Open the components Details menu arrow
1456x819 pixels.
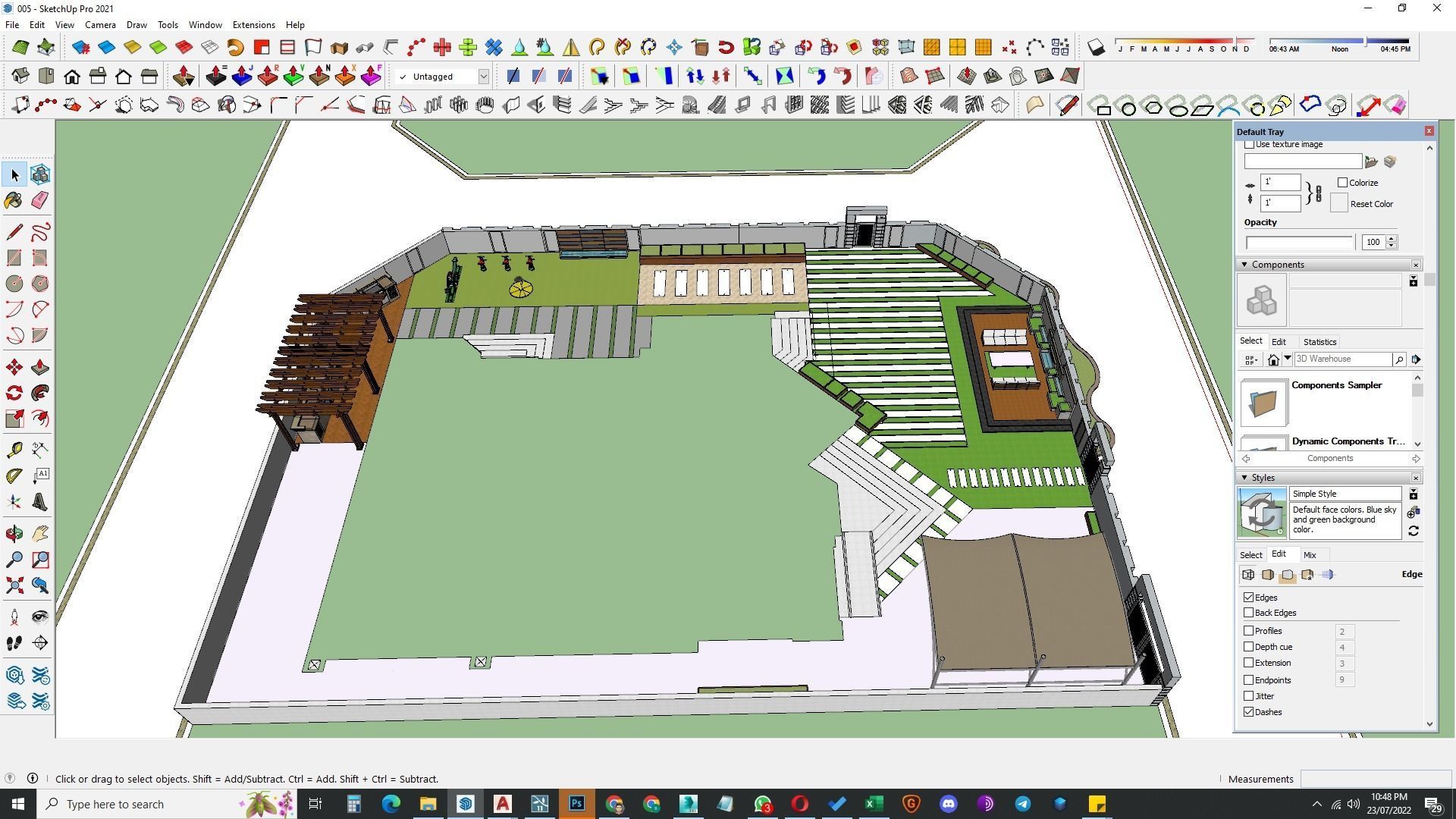(1416, 359)
